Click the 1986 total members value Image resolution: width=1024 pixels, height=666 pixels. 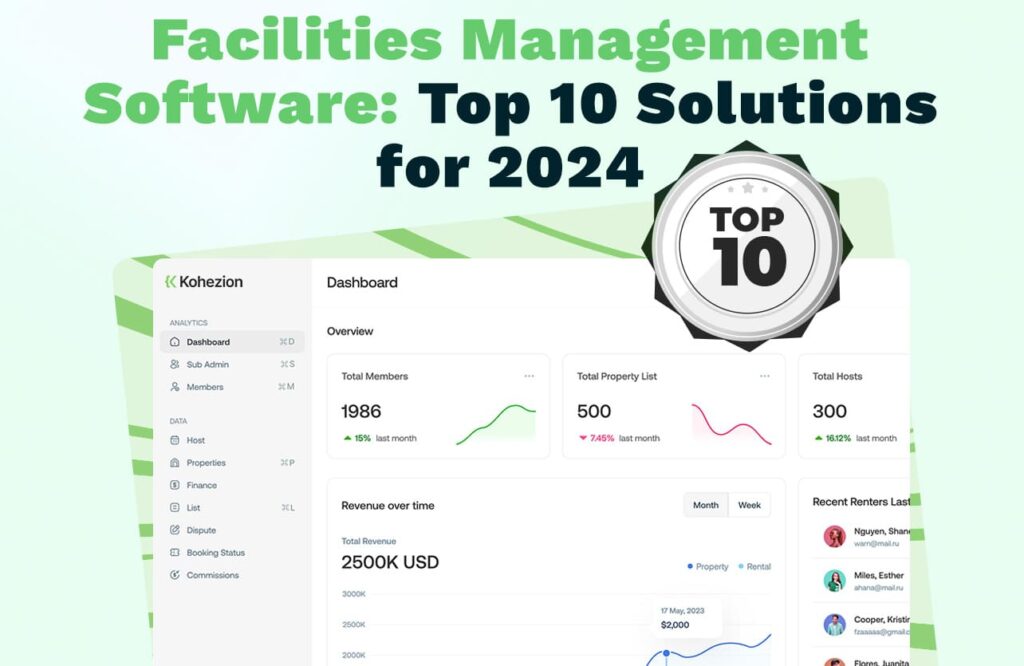pyautogui.click(x=361, y=411)
